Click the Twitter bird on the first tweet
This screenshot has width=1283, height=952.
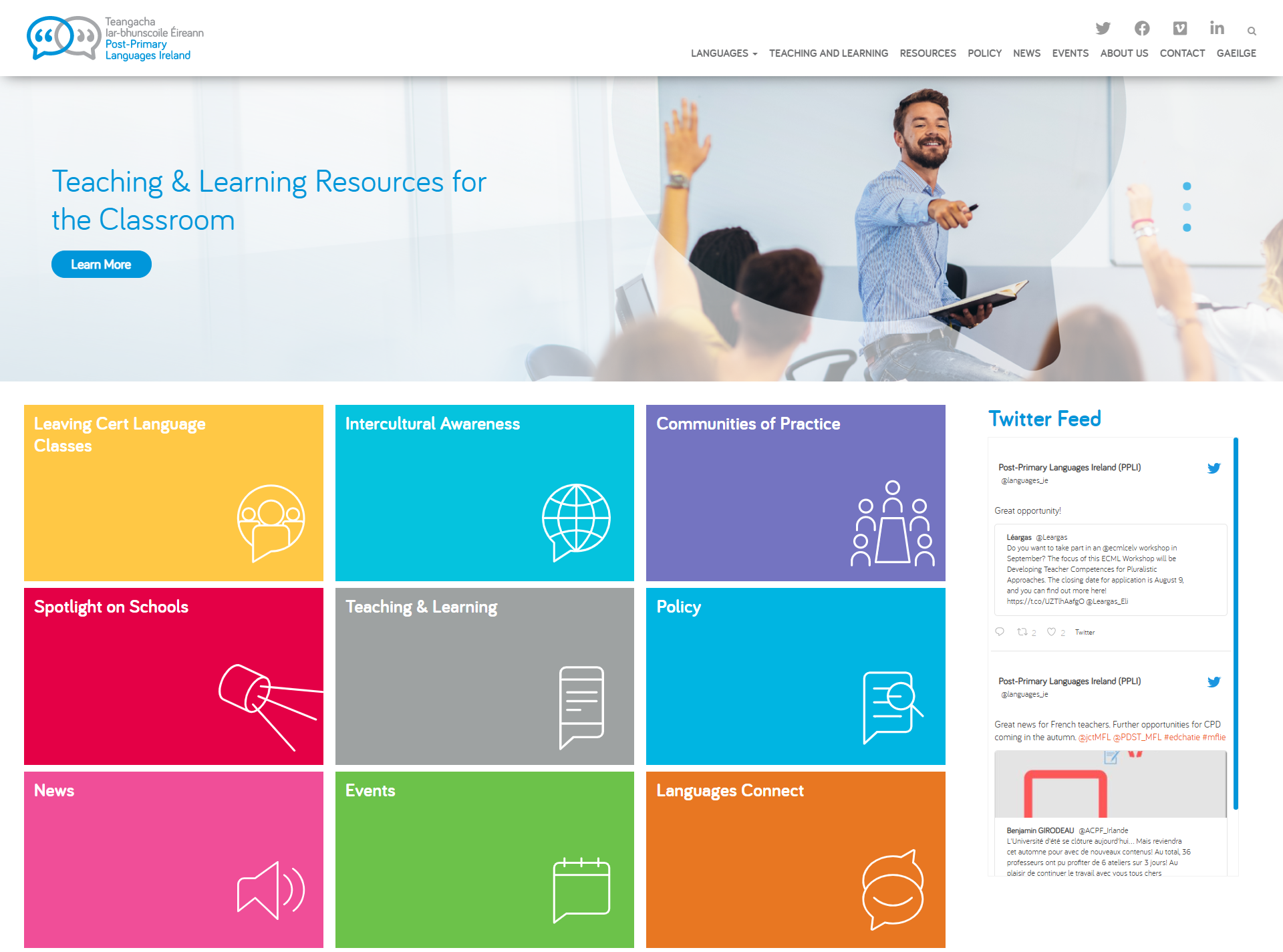point(1214,468)
